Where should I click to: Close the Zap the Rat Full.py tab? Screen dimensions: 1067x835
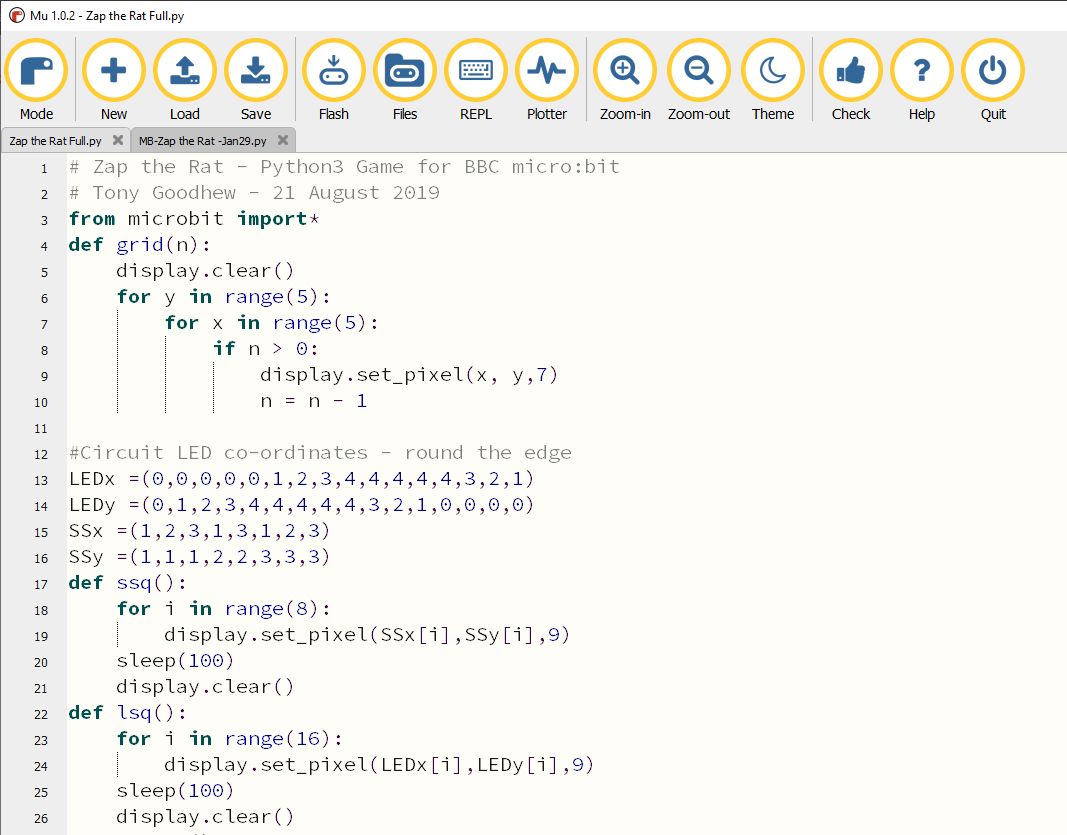pos(118,141)
